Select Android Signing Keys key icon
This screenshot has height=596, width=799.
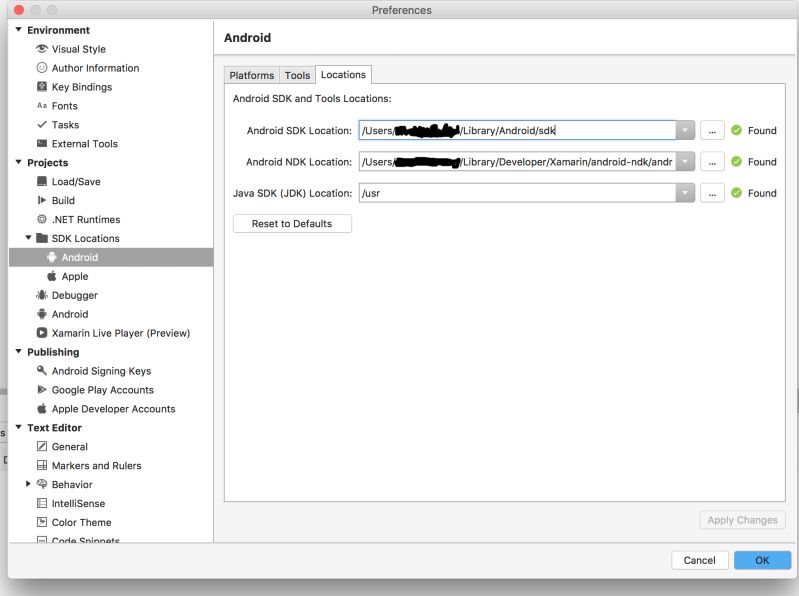[42, 370]
